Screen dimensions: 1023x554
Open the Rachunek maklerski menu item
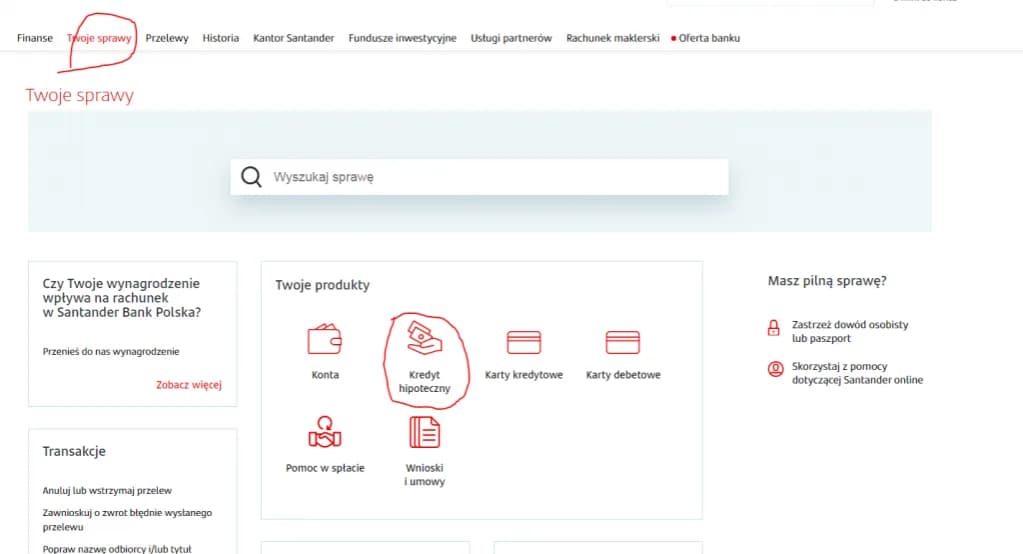612,38
